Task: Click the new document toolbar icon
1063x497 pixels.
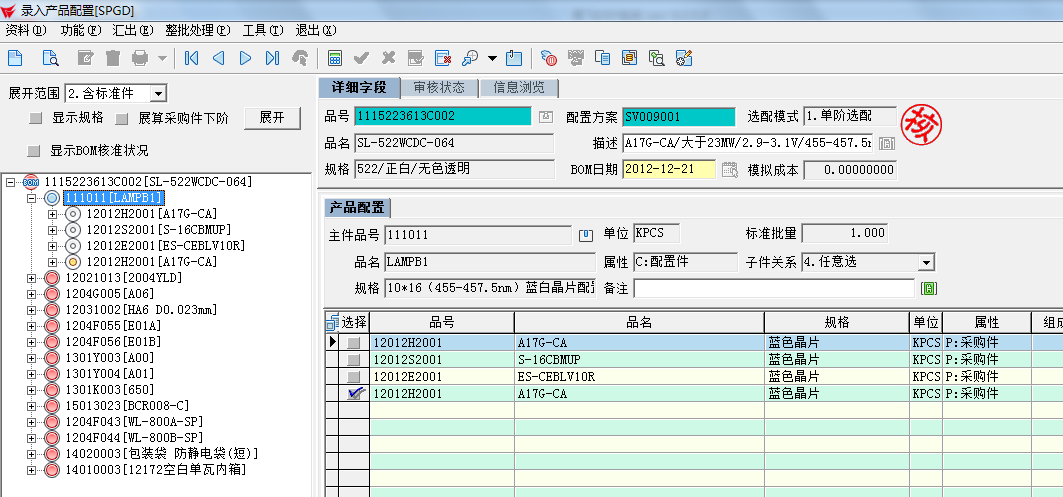Action: pos(14,58)
